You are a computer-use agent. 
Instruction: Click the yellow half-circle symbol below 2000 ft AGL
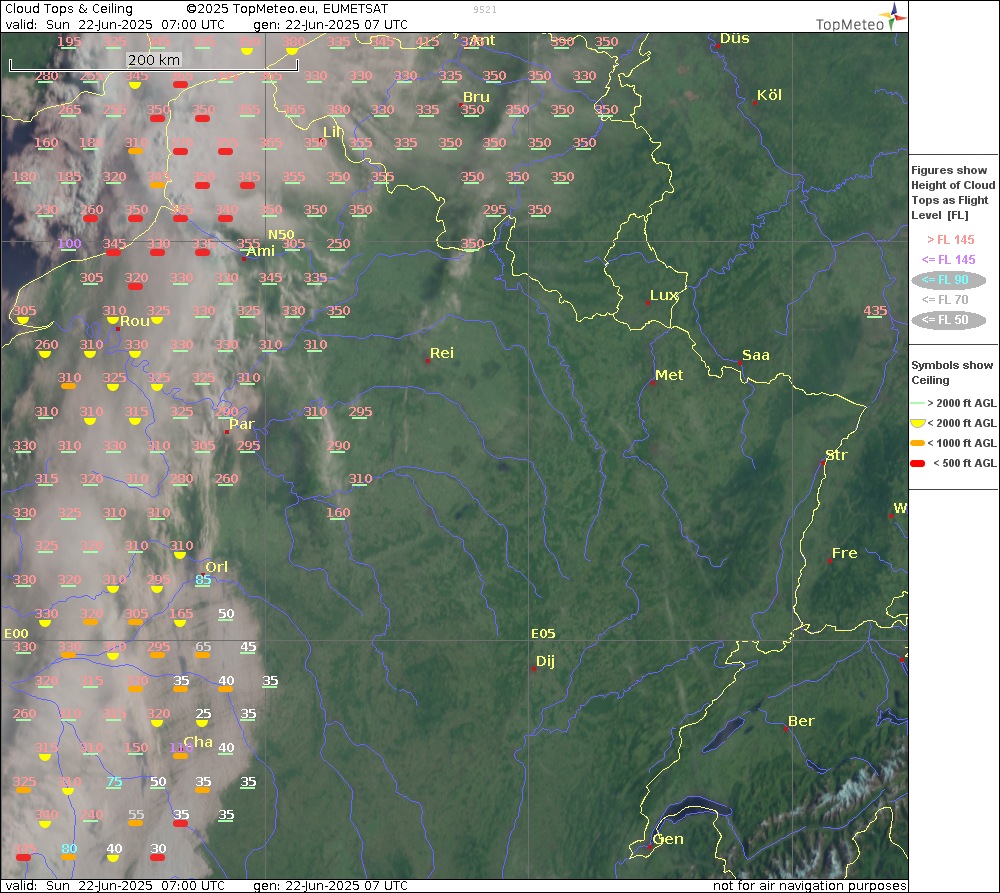click(918, 423)
